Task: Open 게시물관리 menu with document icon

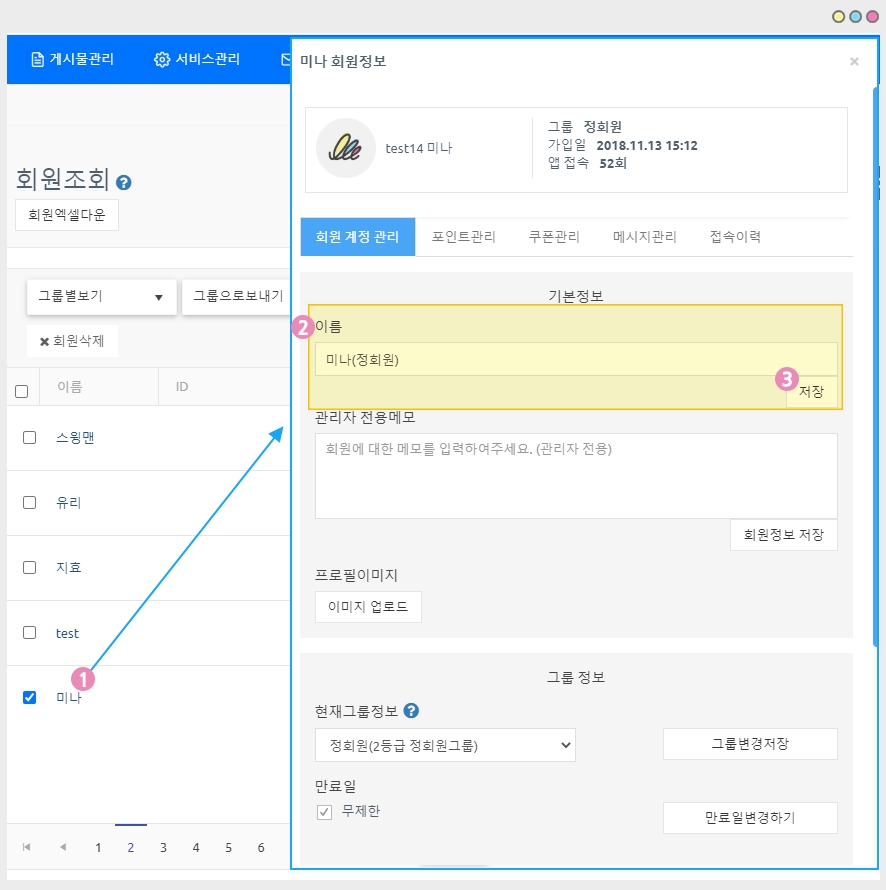Action: point(72,59)
